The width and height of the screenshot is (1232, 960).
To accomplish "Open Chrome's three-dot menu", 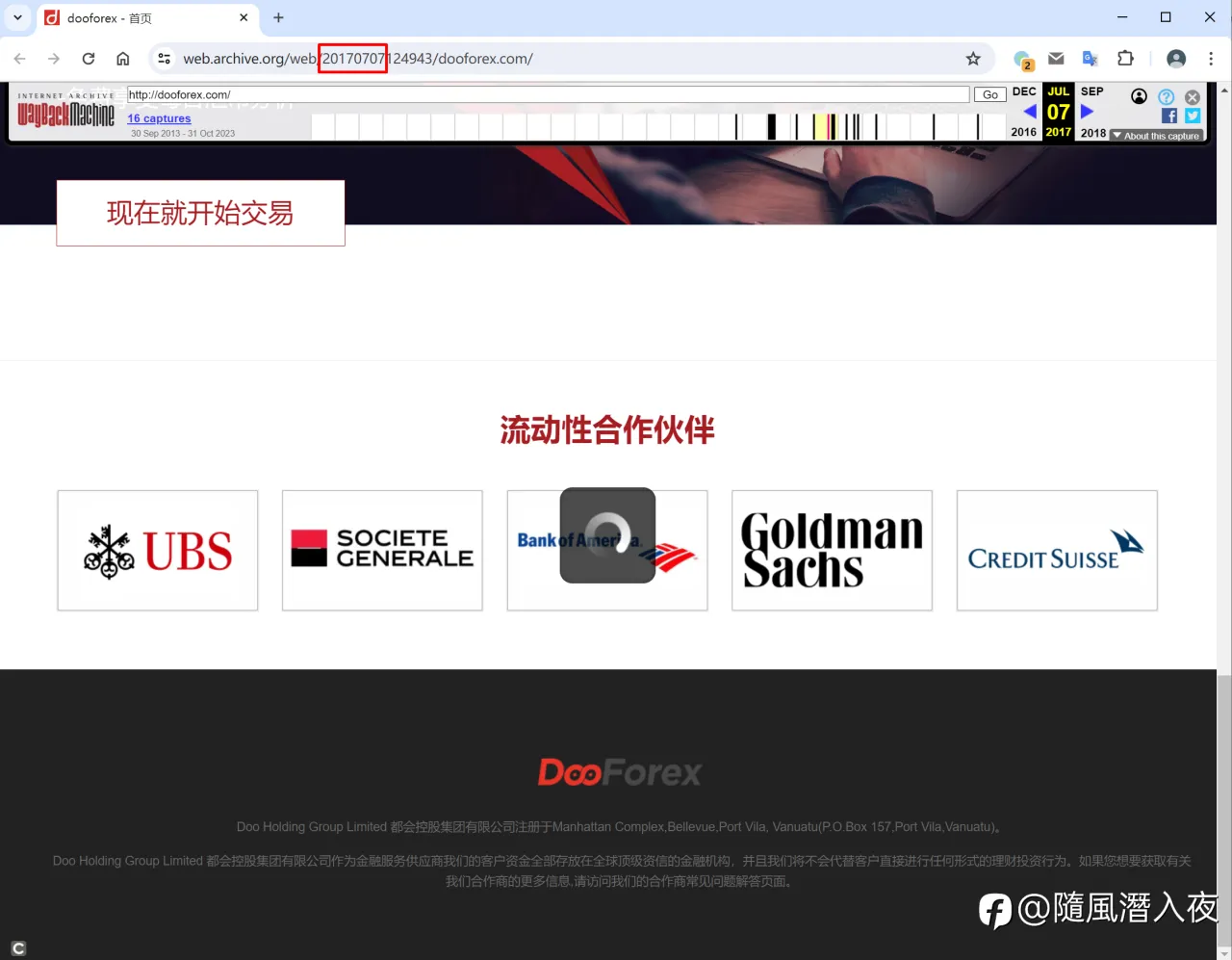I will tap(1211, 59).
